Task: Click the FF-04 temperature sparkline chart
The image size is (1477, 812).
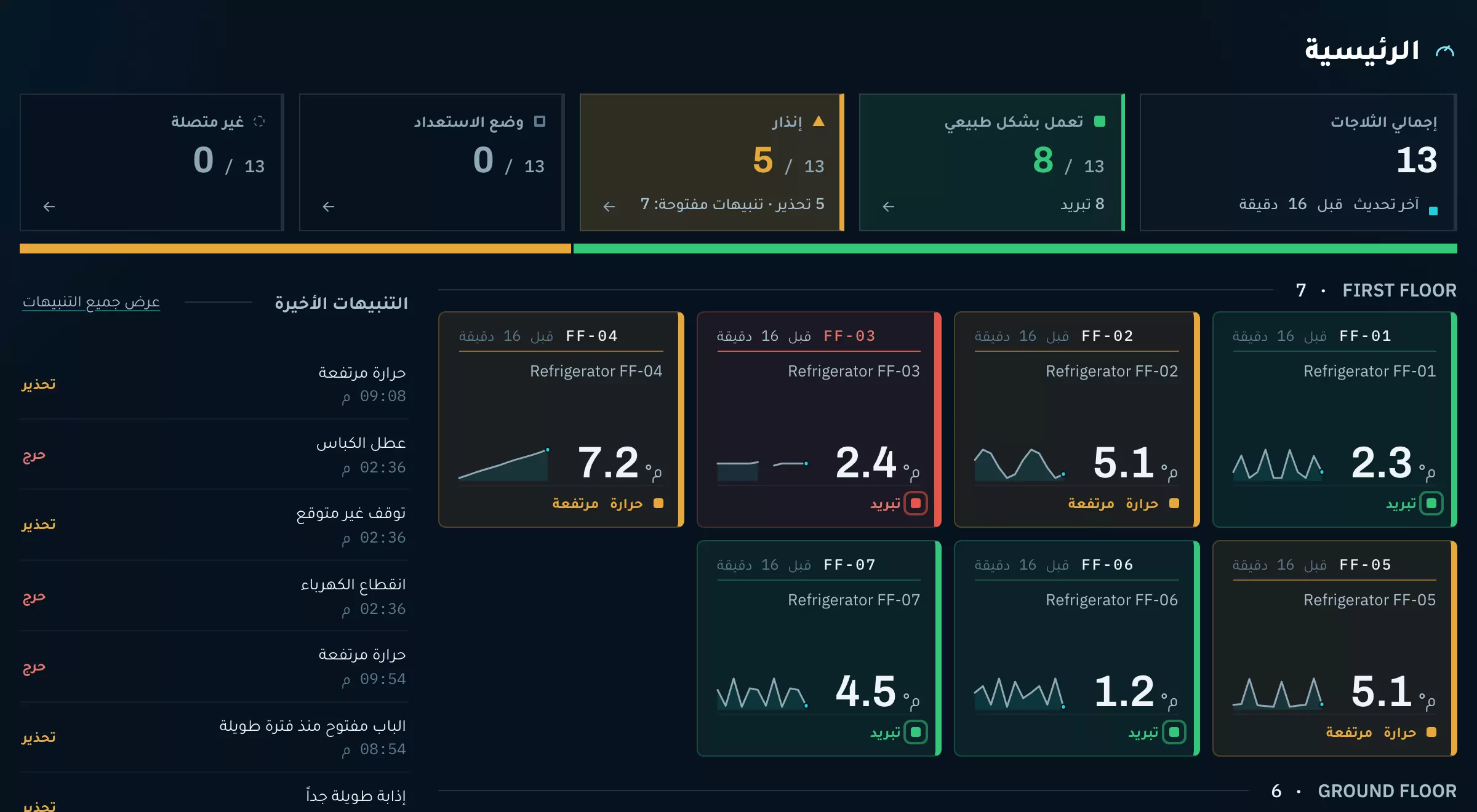Action: 504,464
